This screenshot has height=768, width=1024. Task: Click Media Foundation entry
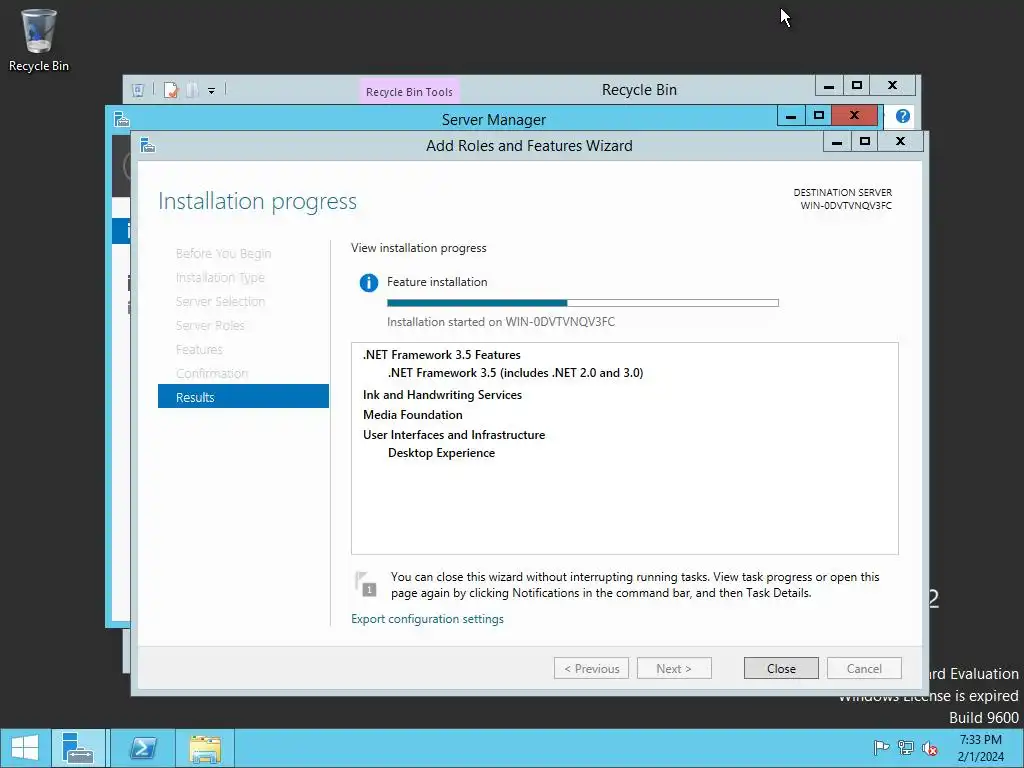(412, 415)
